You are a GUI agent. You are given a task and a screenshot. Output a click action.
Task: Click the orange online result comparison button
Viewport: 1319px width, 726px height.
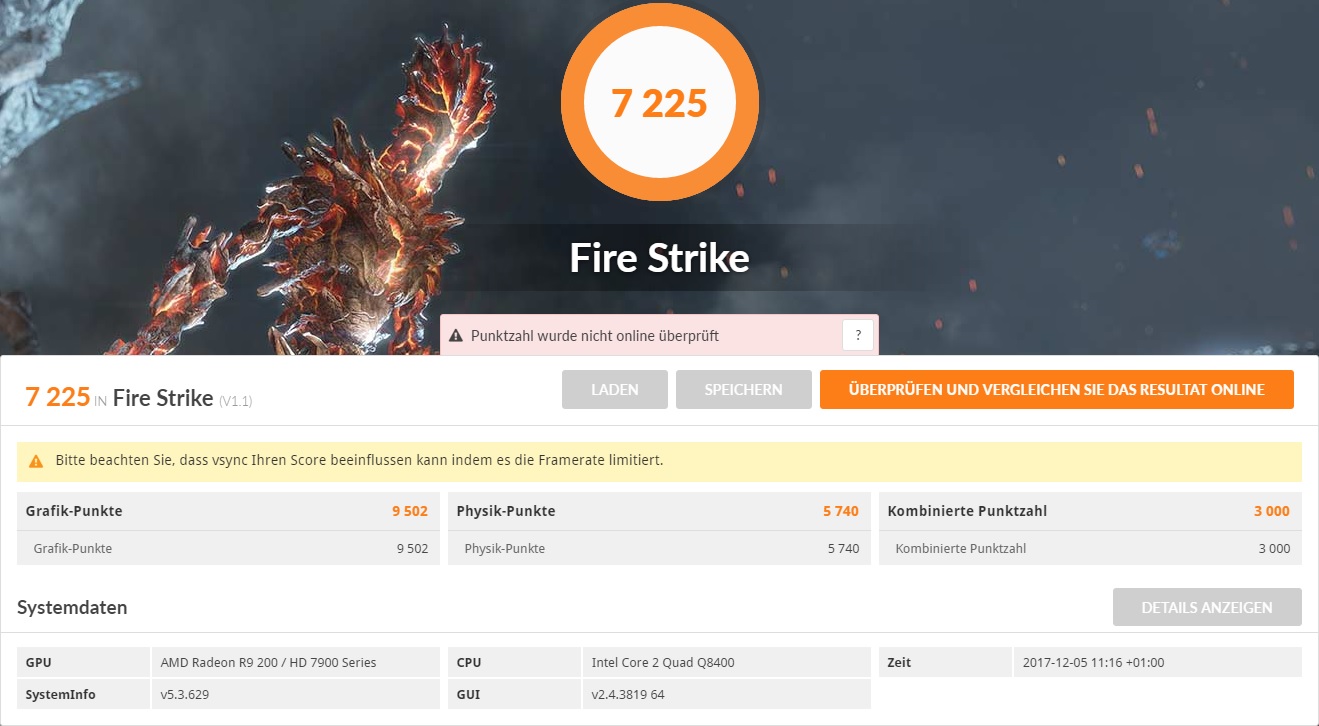(1057, 390)
